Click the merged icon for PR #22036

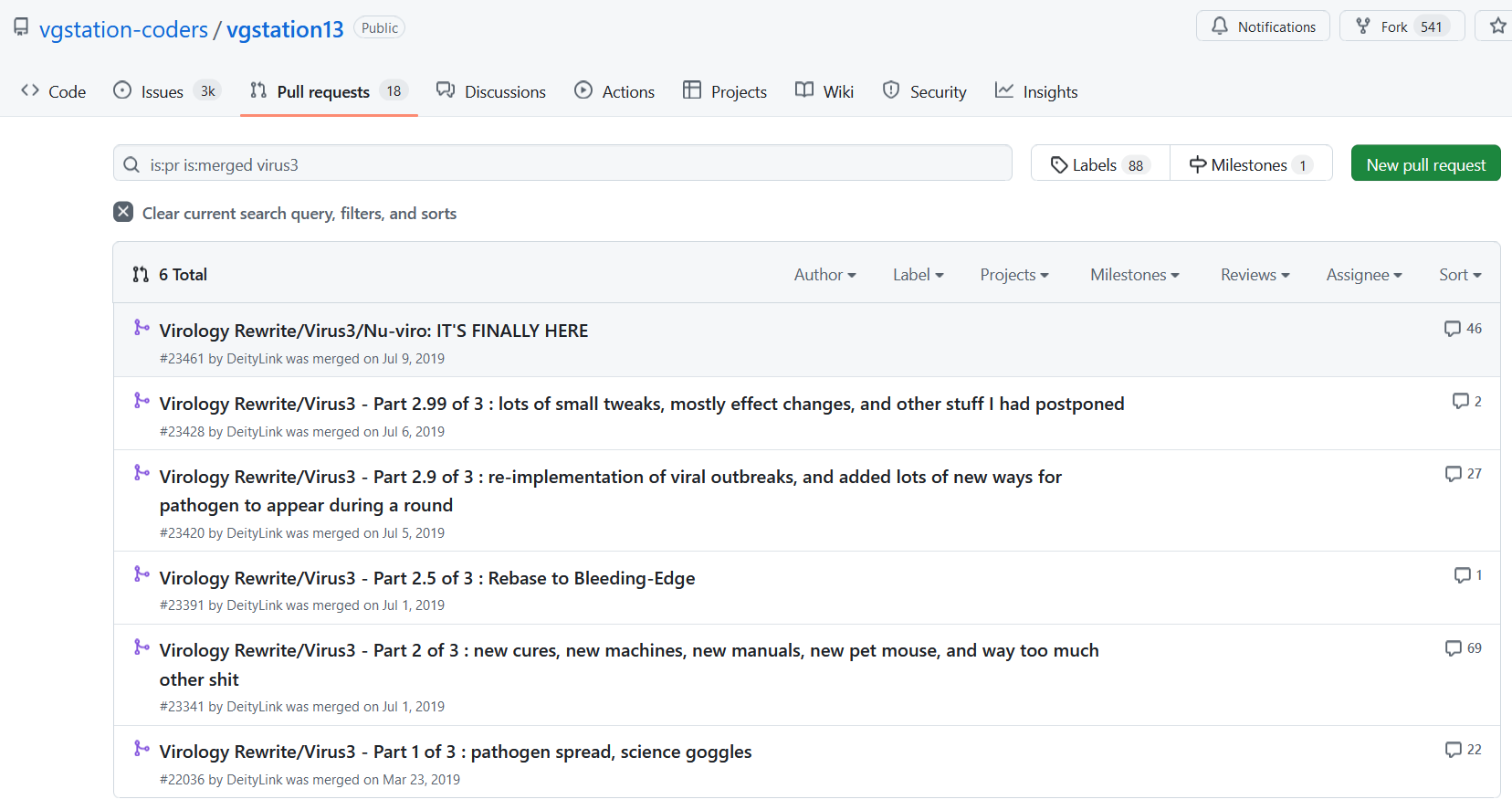click(142, 748)
